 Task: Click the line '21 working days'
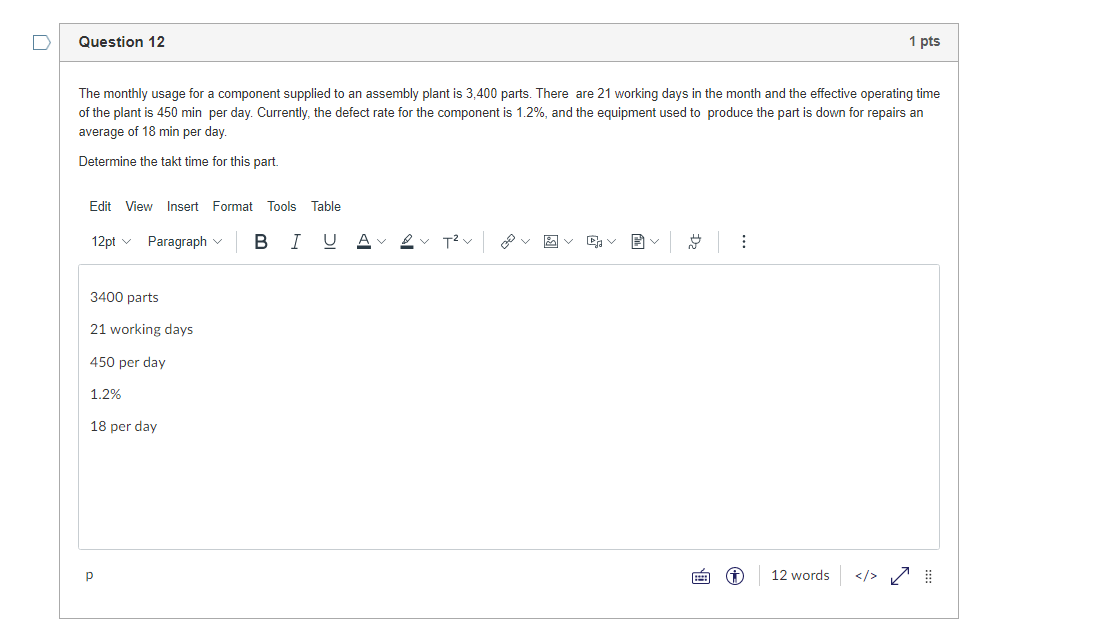pos(141,329)
